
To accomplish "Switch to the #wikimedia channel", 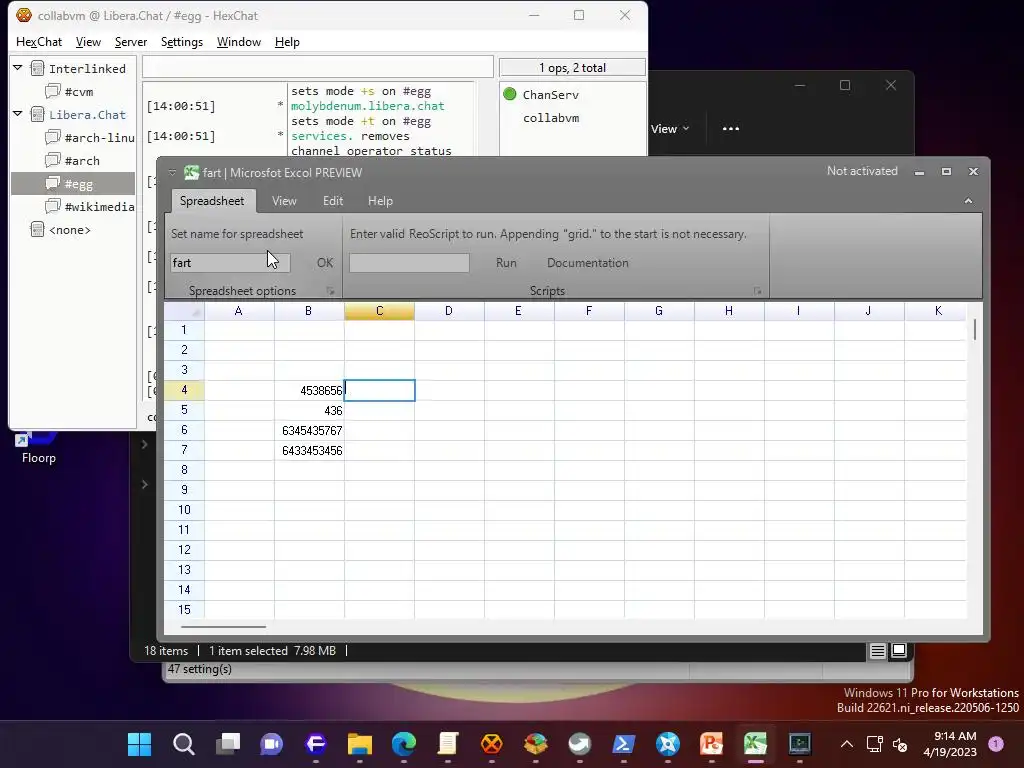I will click(89, 207).
